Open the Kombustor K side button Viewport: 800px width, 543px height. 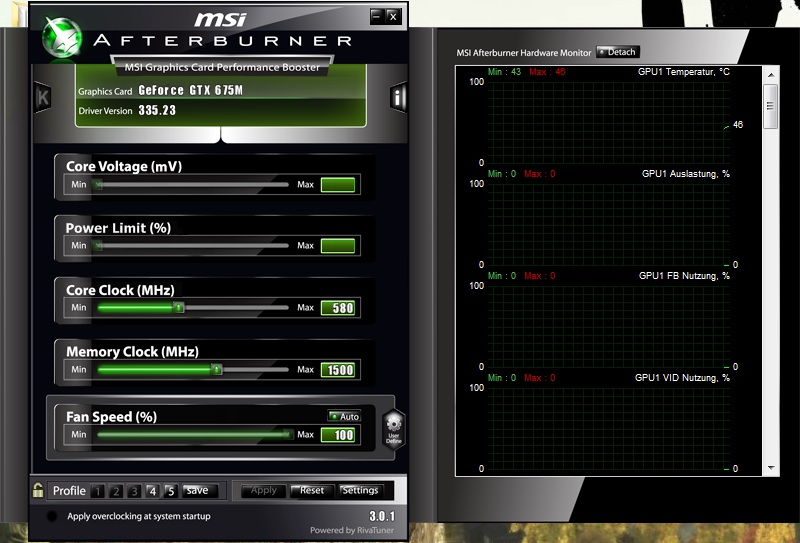pyautogui.click(x=43, y=97)
